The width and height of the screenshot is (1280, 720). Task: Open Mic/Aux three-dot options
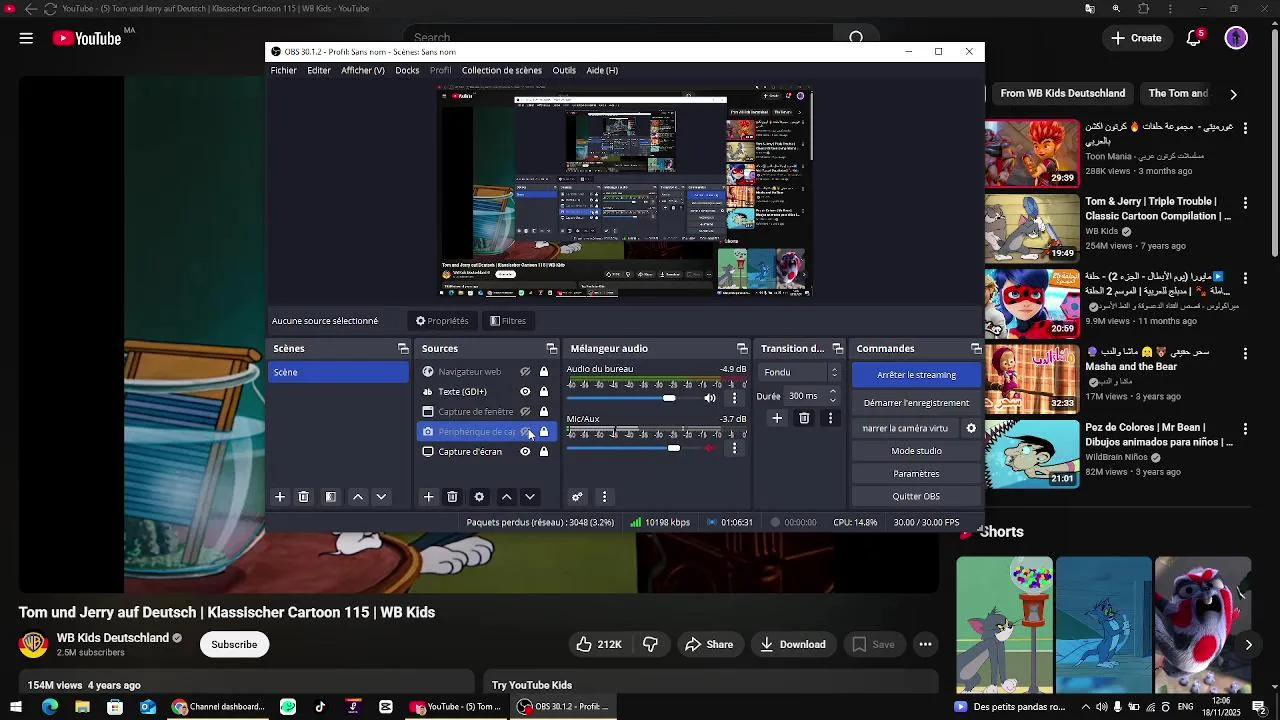[x=735, y=448]
